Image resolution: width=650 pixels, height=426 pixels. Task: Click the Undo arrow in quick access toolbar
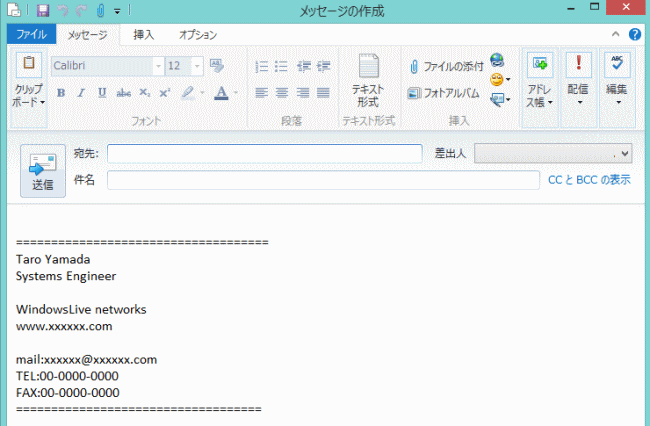pyautogui.click(x=63, y=10)
